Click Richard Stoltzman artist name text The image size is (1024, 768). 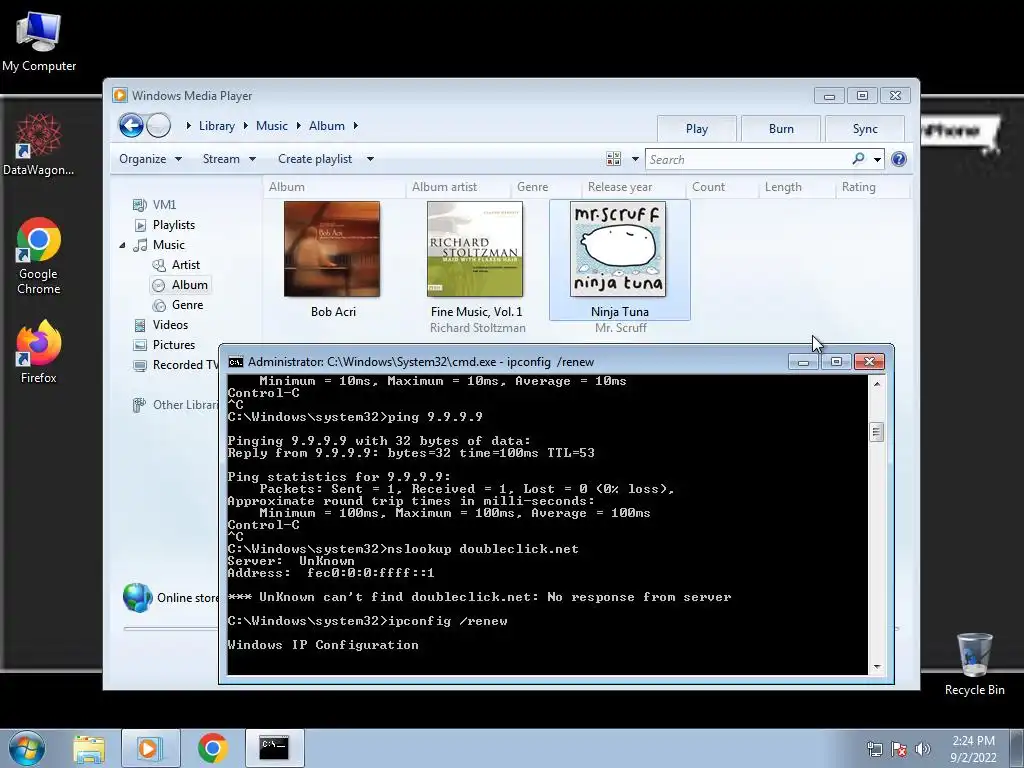(477, 328)
